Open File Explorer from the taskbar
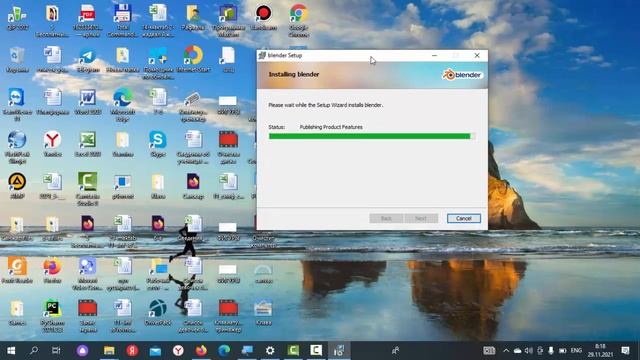Image resolution: width=640 pixels, height=360 pixels. coord(109,351)
